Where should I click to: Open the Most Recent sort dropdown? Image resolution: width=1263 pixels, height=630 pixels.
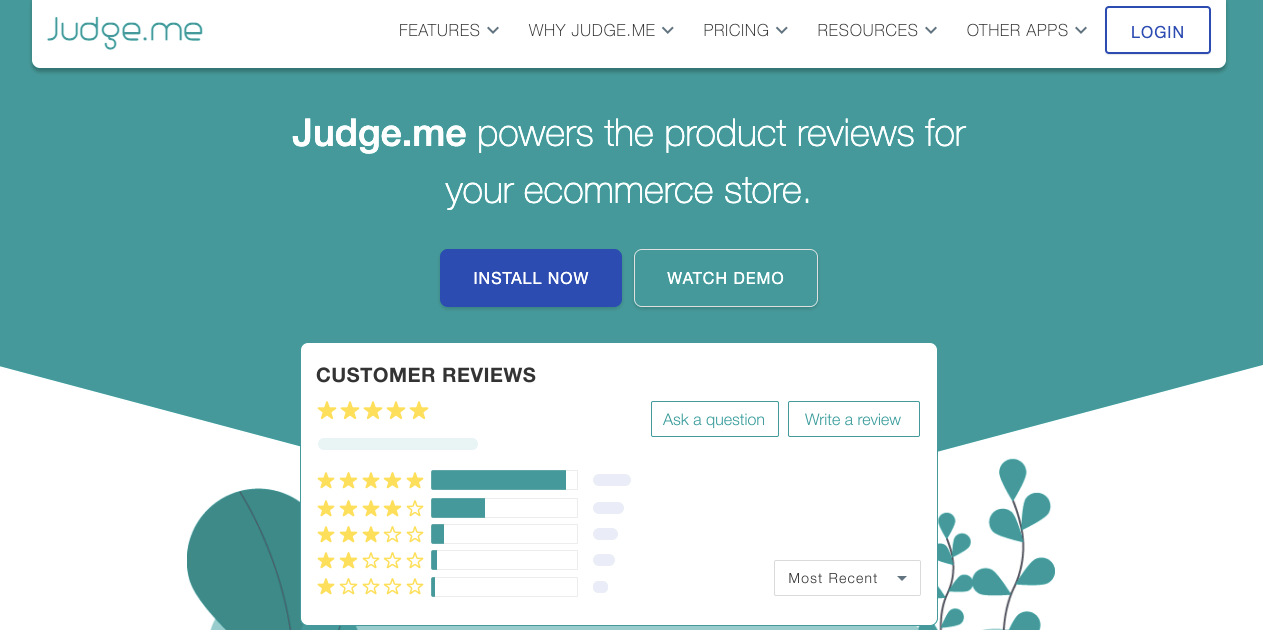click(x=847, y=578)
